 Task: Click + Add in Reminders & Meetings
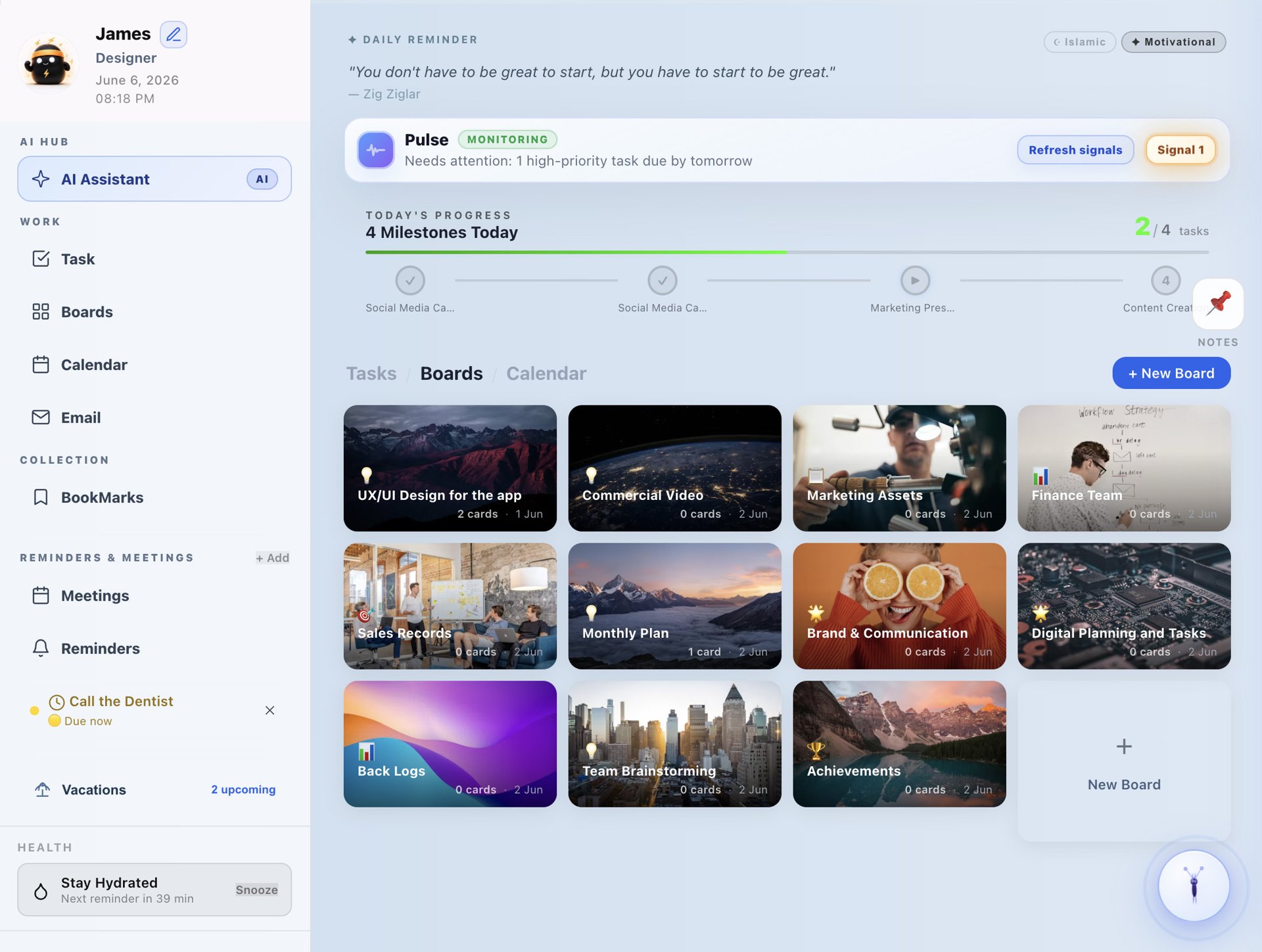pos(273,558)
